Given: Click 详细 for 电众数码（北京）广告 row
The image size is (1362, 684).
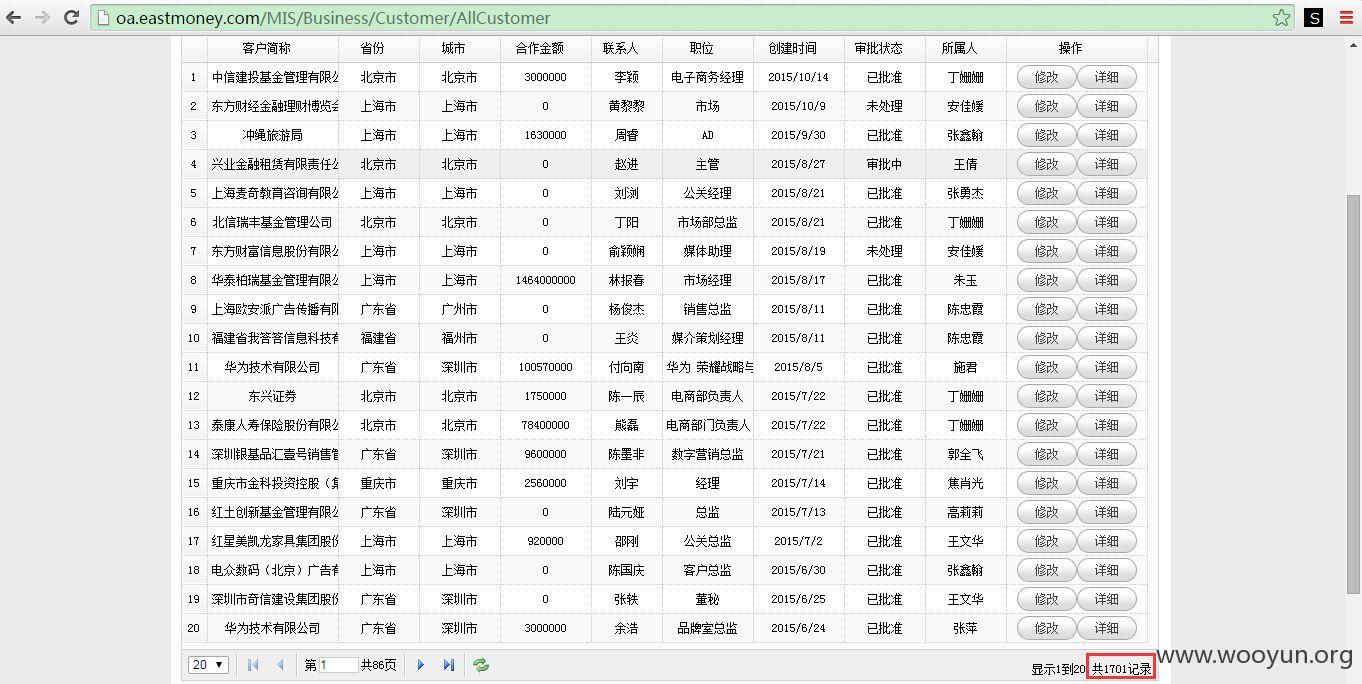Looking at the screenshot, I should (1106, 570).
